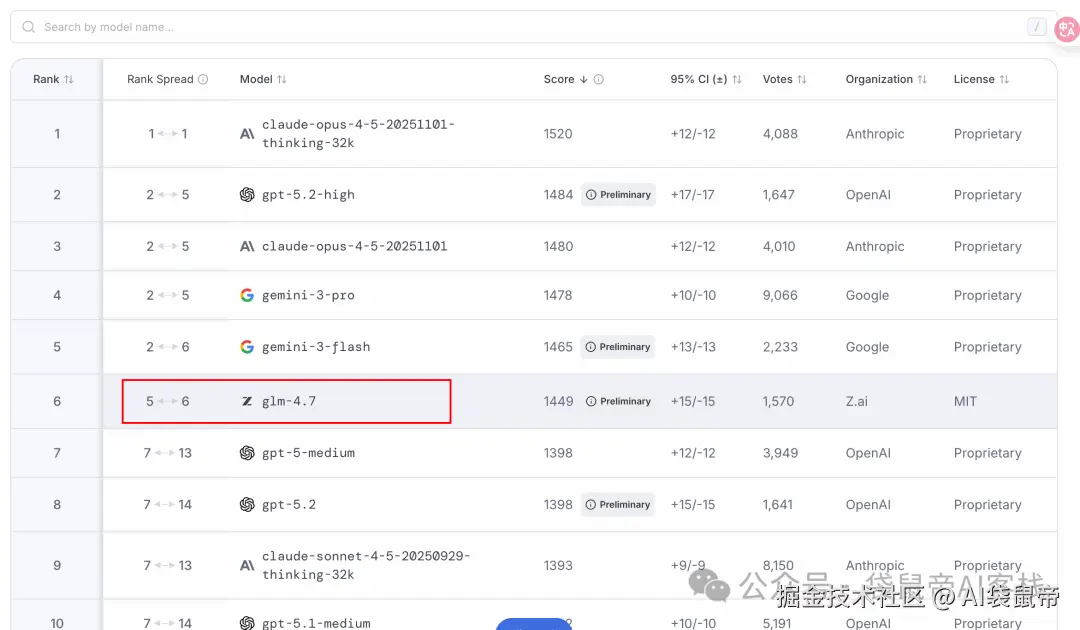Click Preliminary badge on gpt-5.2 row
Screen dimensions: 1080x630
(618, 505)
